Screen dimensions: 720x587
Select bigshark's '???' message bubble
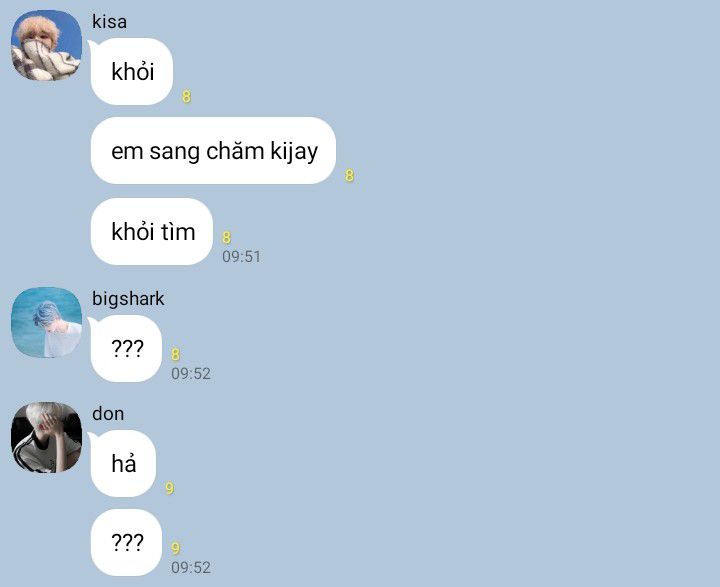pos(127,349)
